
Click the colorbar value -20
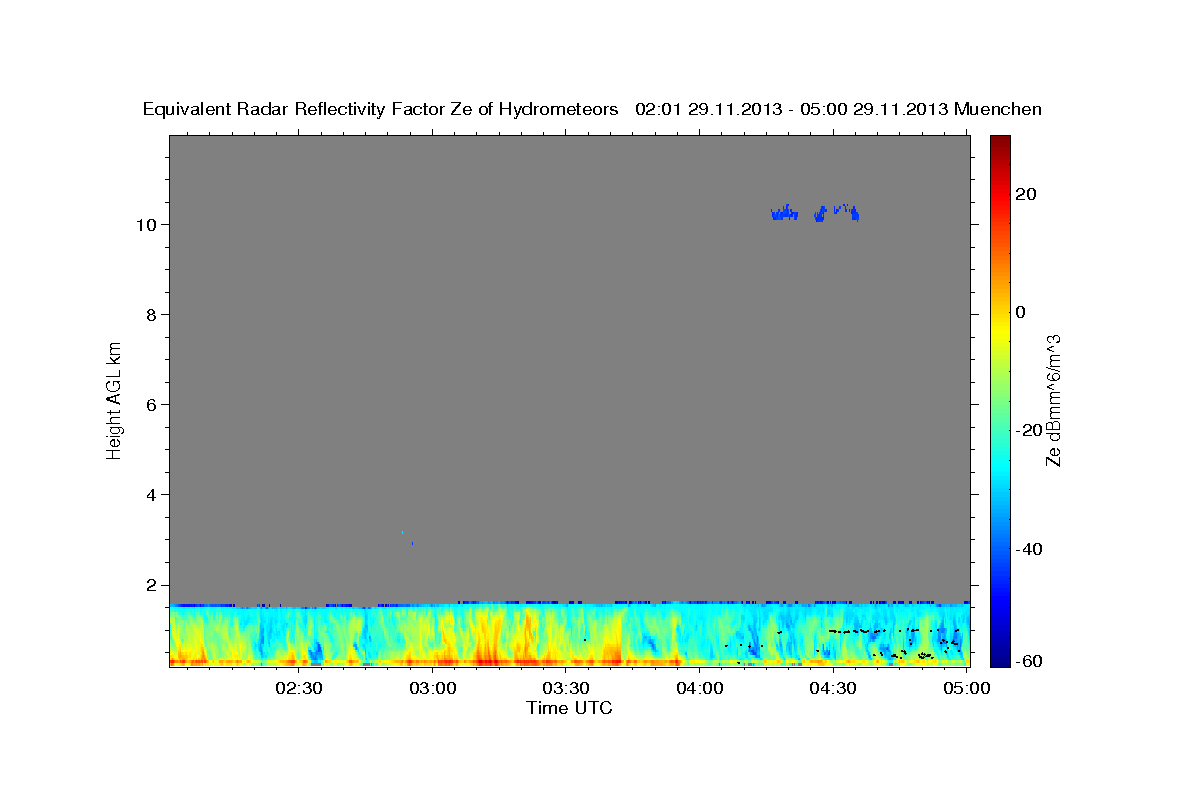click(1029, 430)
